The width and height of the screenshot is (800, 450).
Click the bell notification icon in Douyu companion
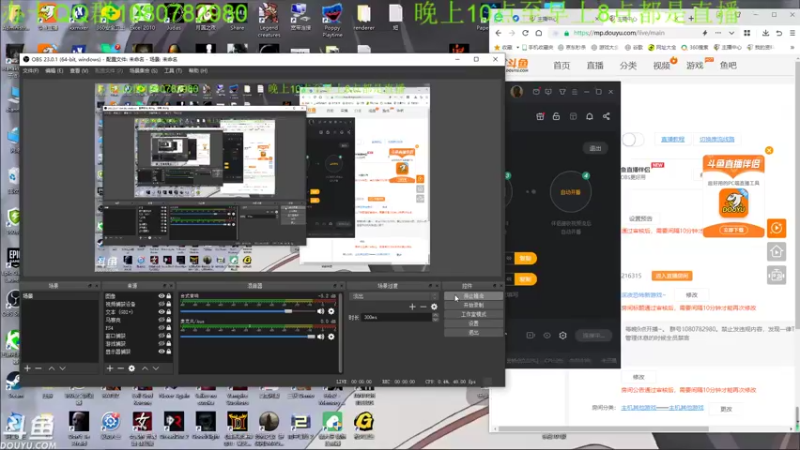(x=589, y=116)
